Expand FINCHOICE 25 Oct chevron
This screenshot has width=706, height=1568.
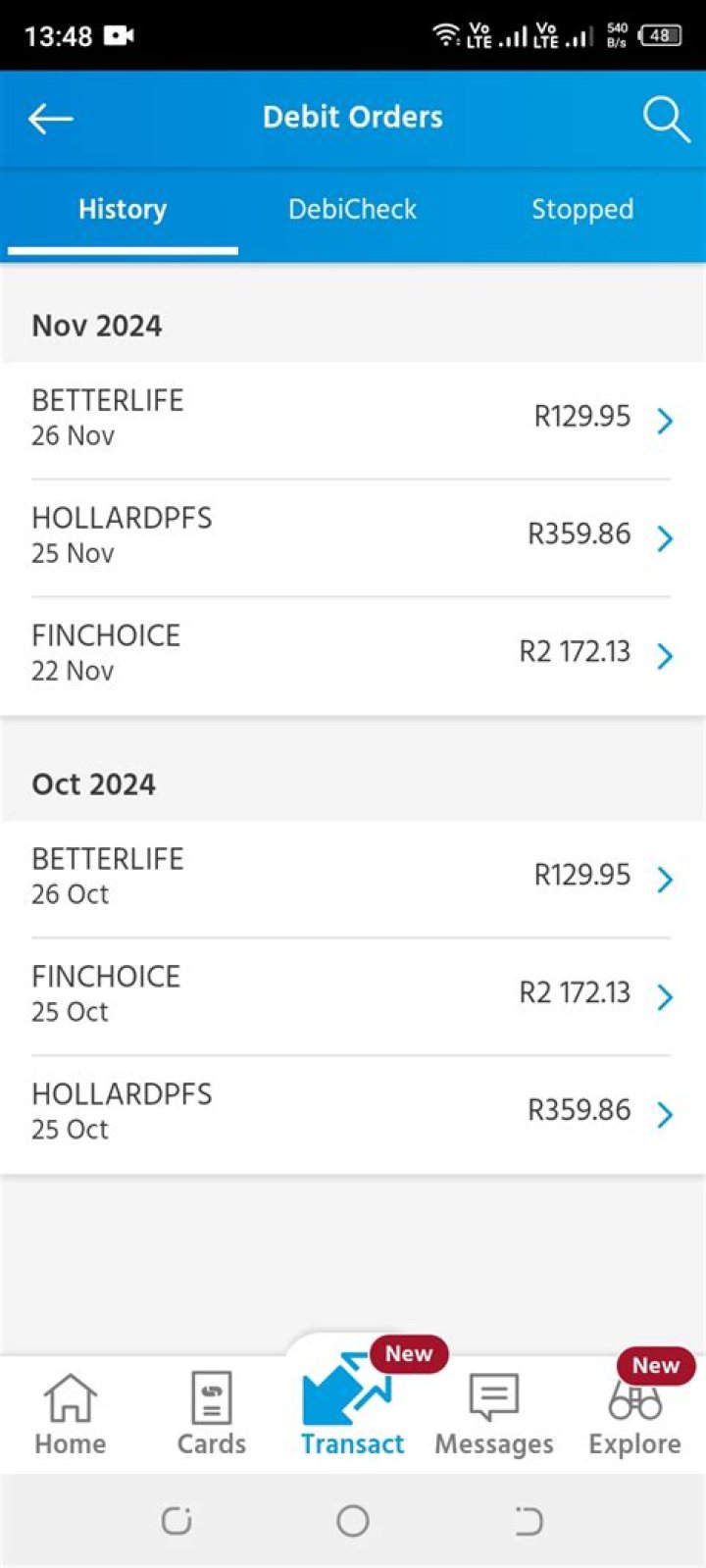coord(665,997)
